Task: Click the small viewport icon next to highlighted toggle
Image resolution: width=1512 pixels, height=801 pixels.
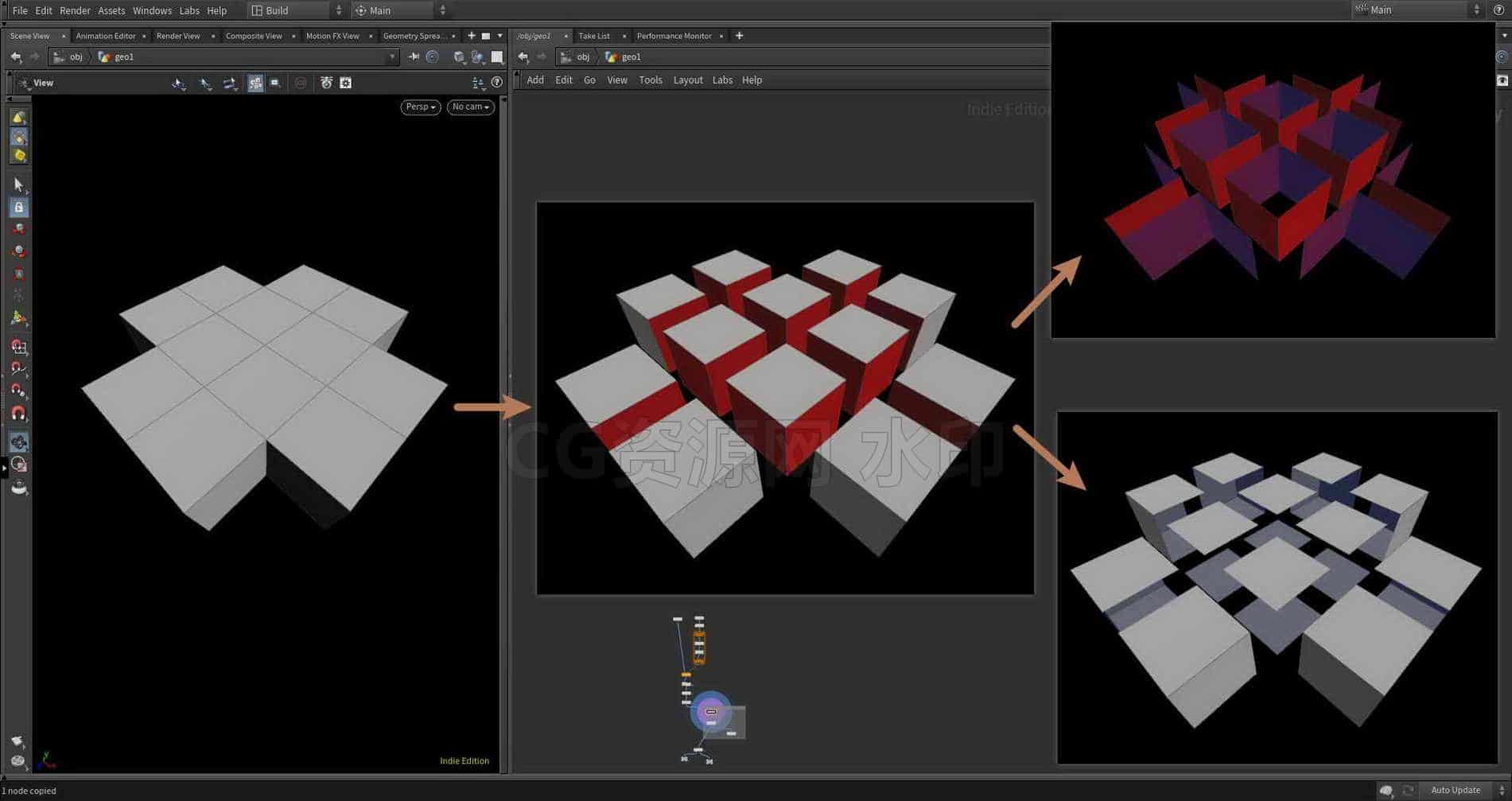Action: 275,83
